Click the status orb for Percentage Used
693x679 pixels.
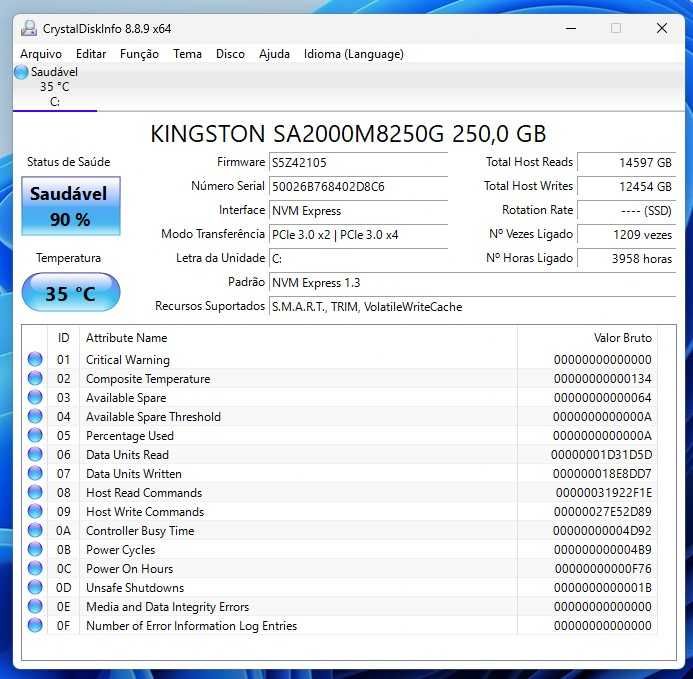(x=35, y=435)
